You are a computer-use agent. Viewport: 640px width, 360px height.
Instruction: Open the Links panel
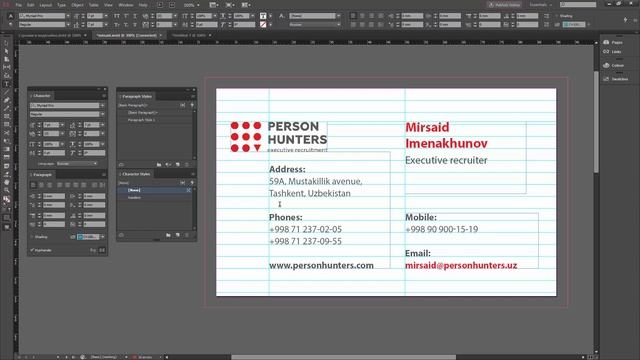pyautogui.click(x=612, y=52)
